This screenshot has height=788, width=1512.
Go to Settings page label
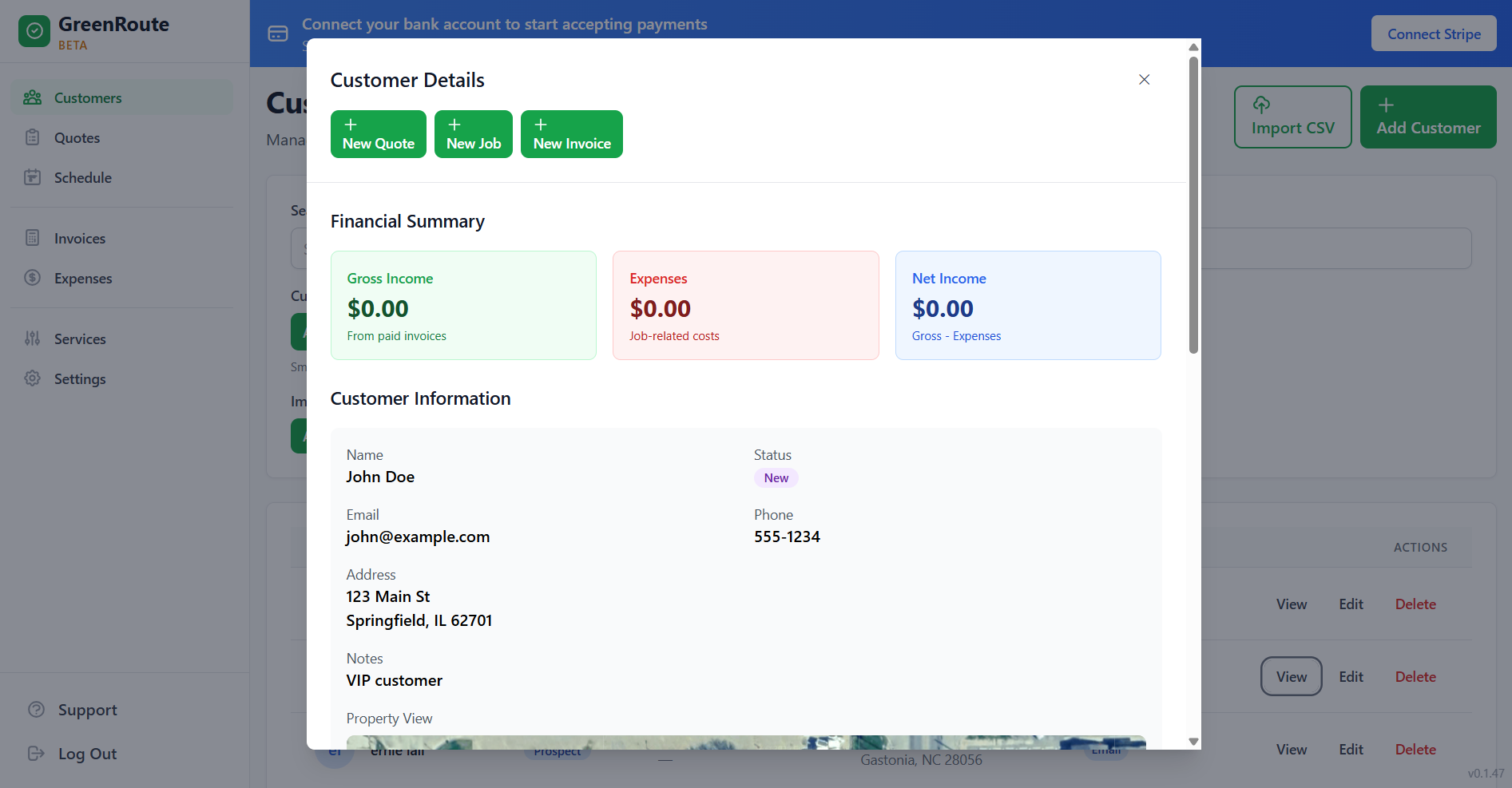(80, 379)
